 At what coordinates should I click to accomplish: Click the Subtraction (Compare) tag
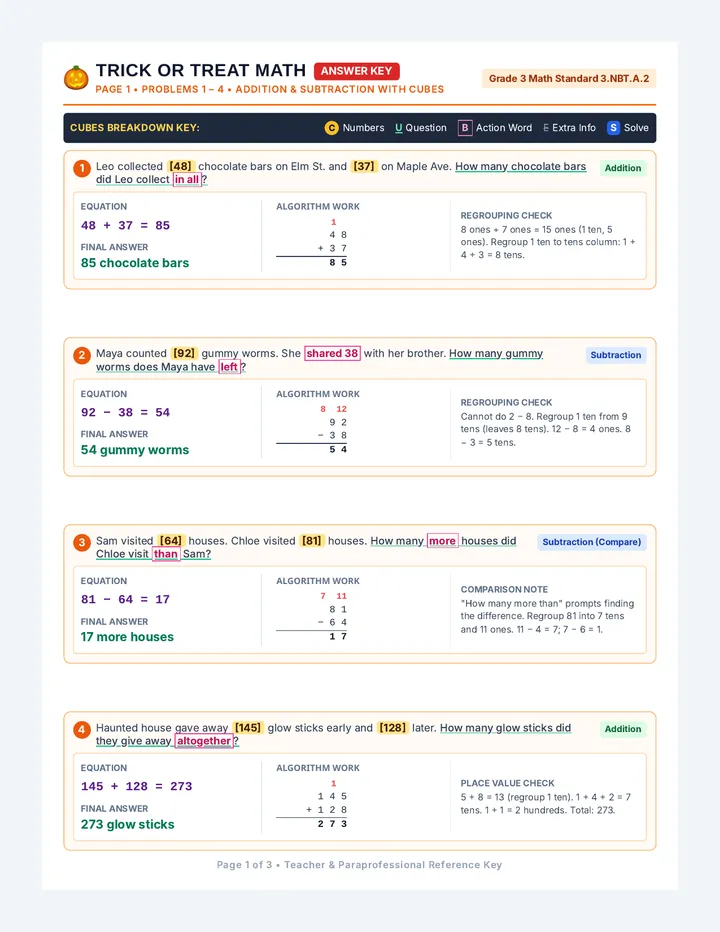pos(592,542)
